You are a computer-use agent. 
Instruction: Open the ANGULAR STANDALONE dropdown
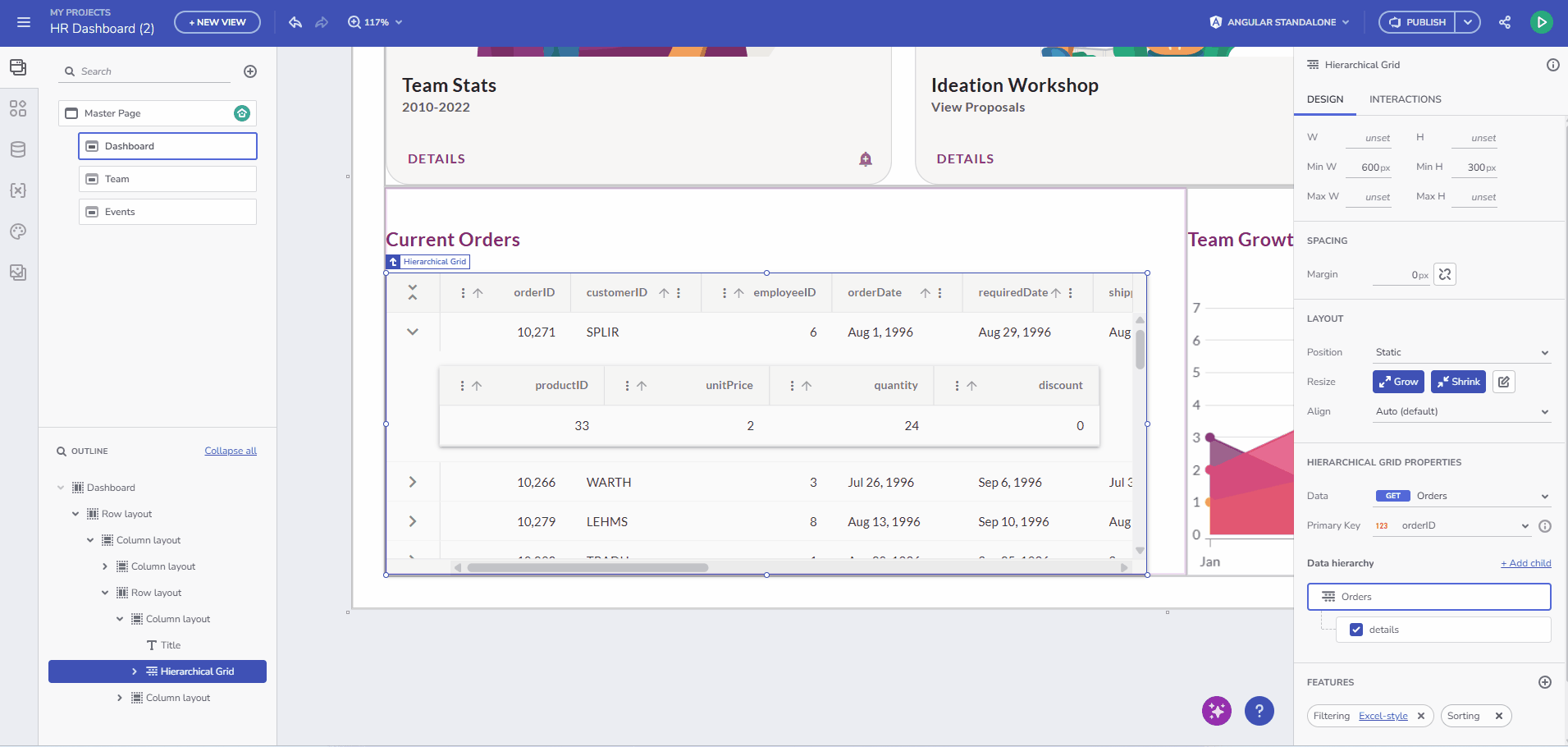1278,22
